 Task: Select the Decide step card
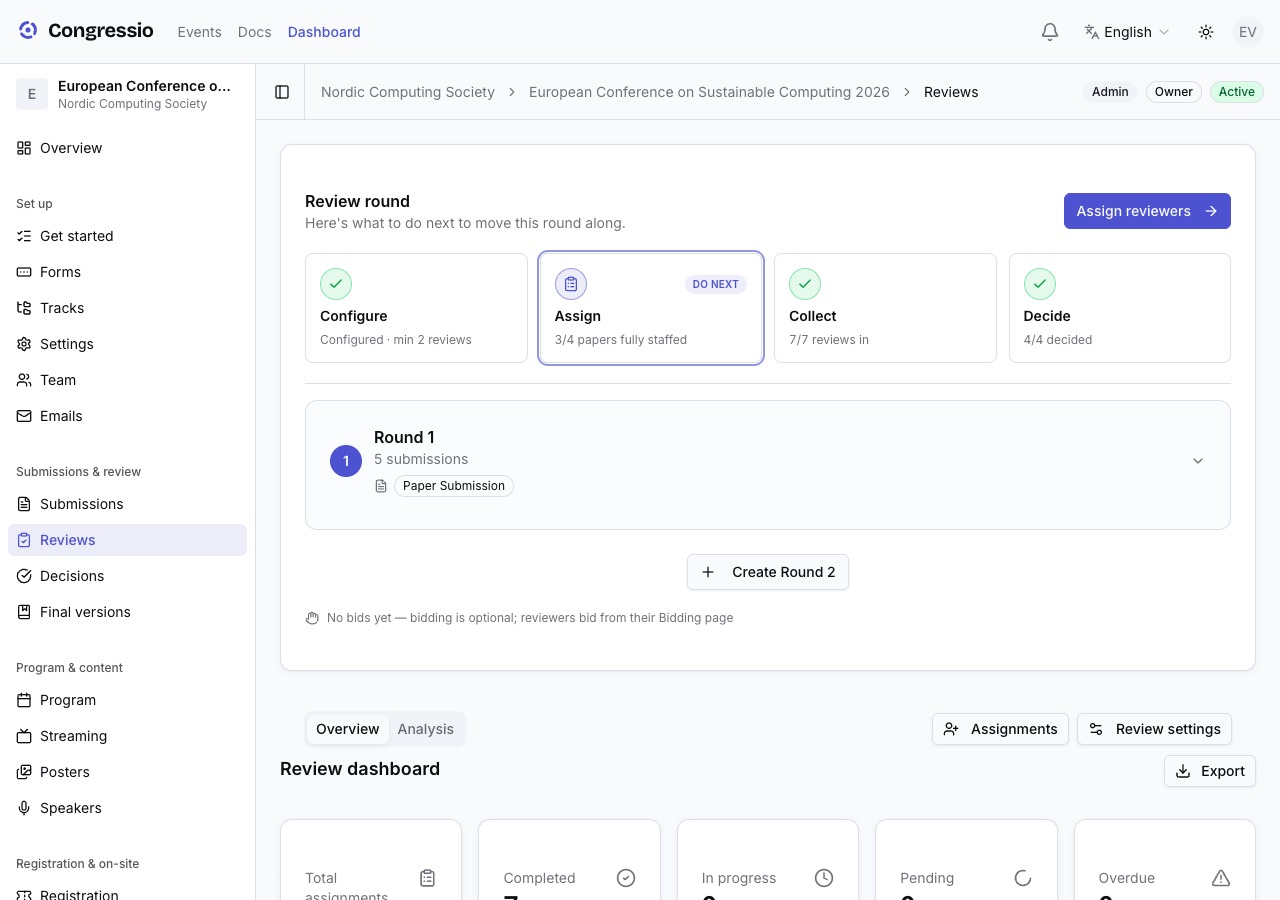point(1120,308)
